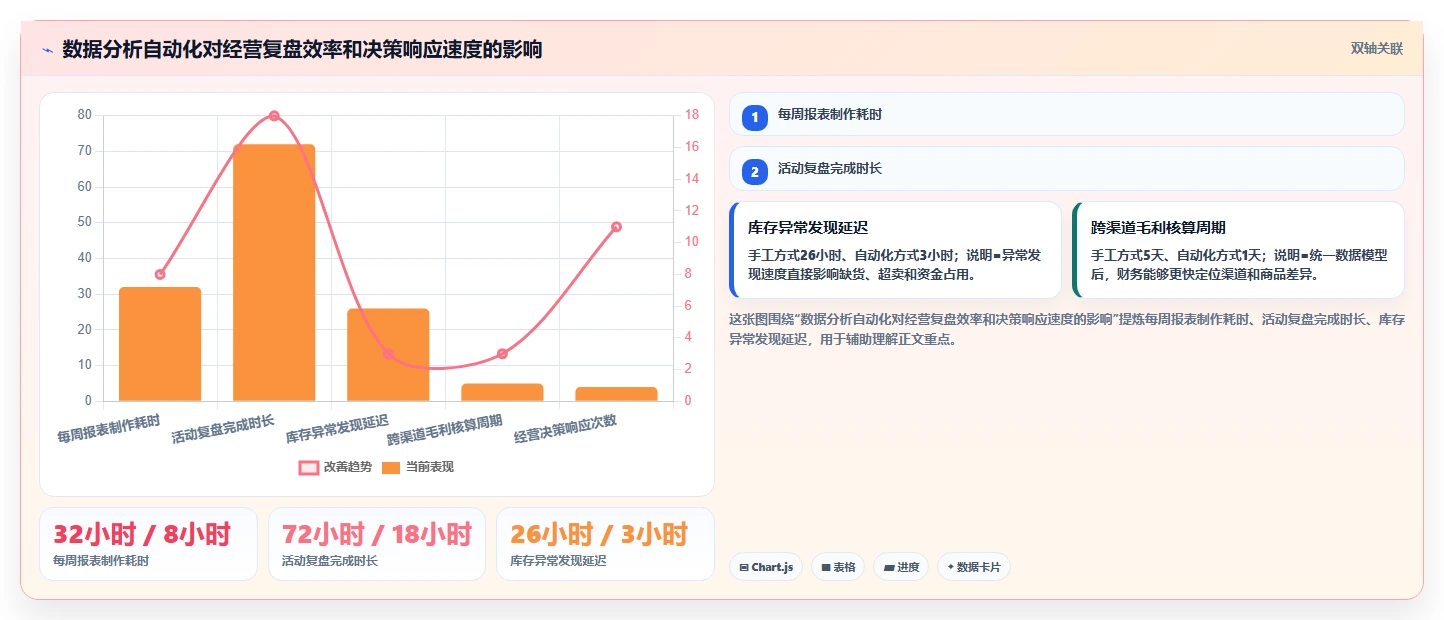Viewport: 1444px width, 620px height.
Task: Click the 32小时 / 8小时 stat card
Action: (x=148, y=544)
